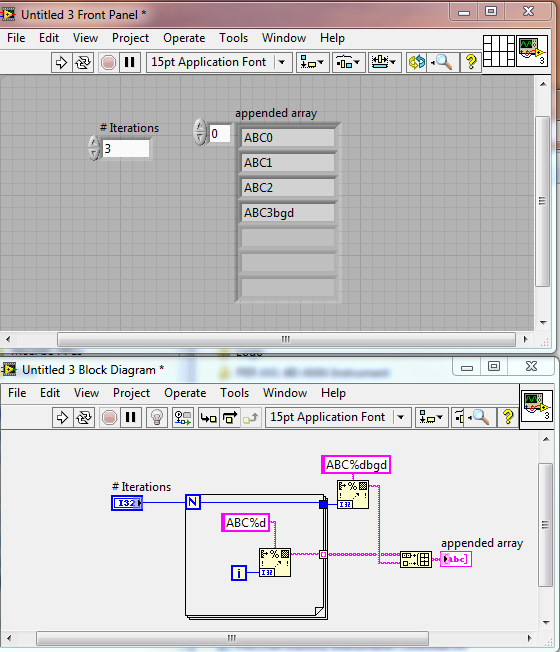Click the Step Into button on Block Diagram
The width and height of the screenshot is (560, 652).
pyautogui.click(x=209, y=417)
